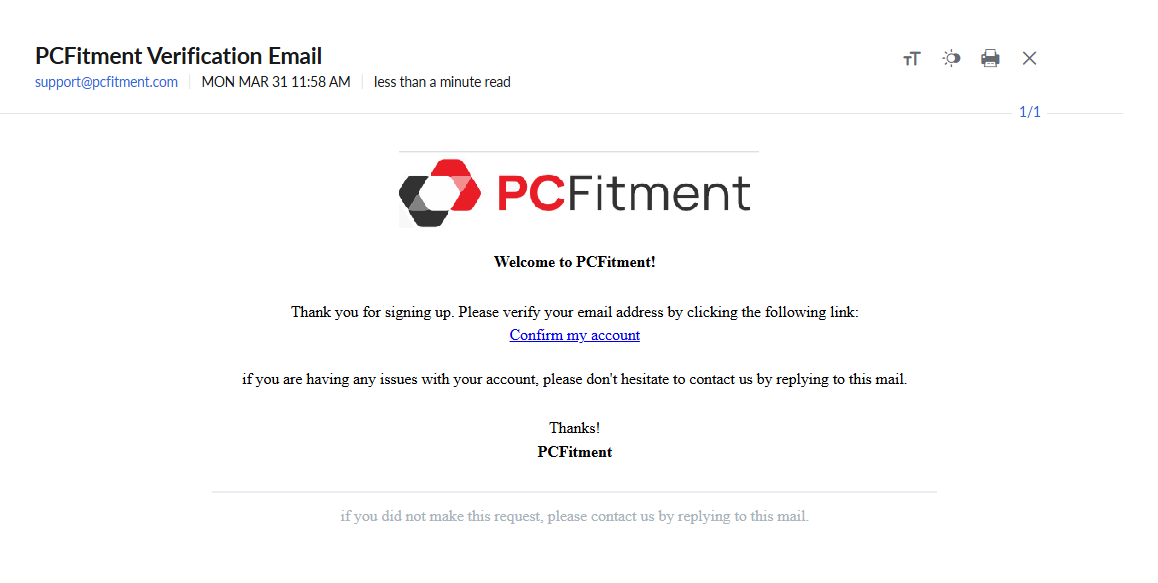Click the gray did-not-make-this-request footer note
Screen dimensions: 1158x583
[574, 517]
